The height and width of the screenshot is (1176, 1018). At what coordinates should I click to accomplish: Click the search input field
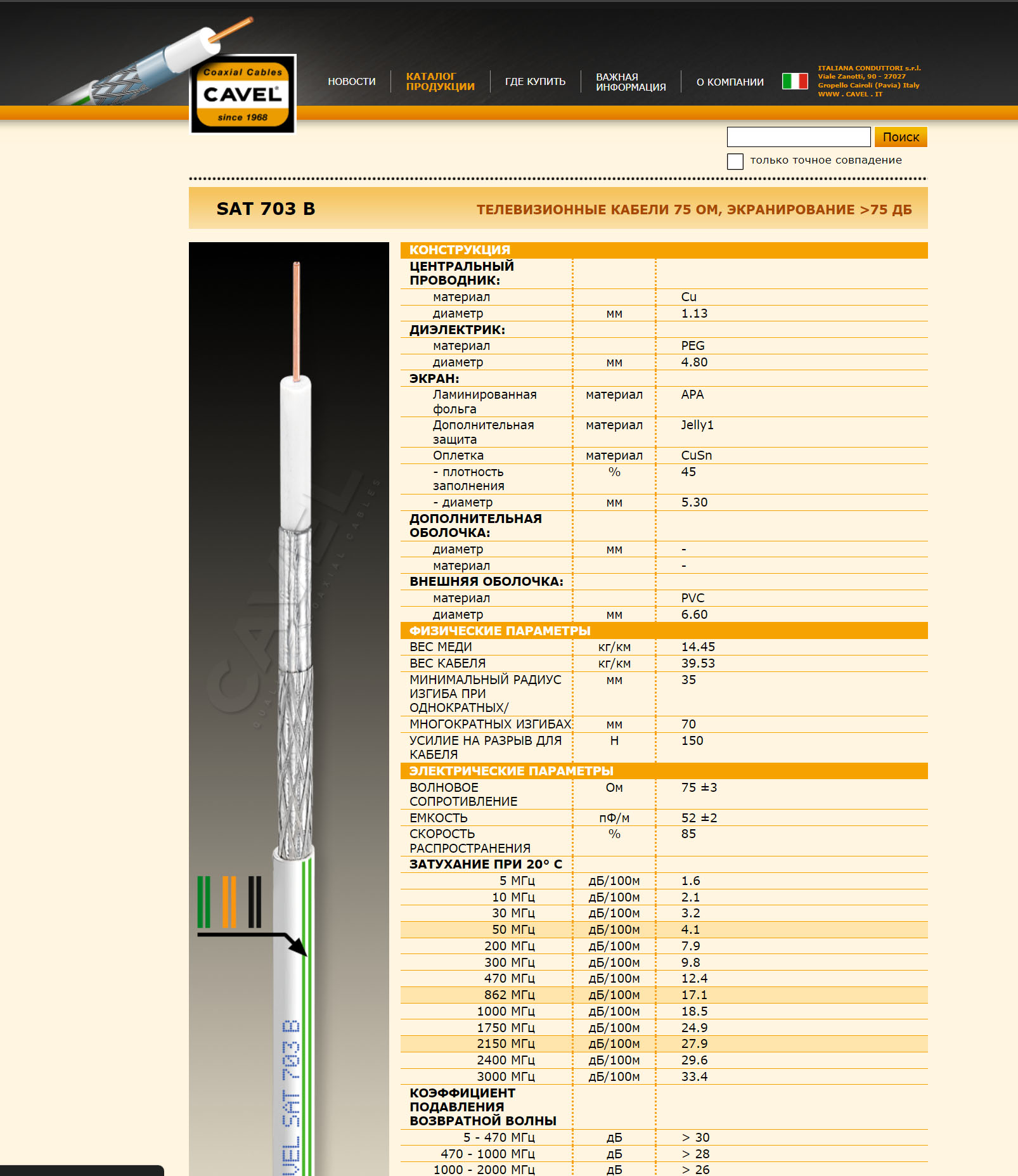799,137
